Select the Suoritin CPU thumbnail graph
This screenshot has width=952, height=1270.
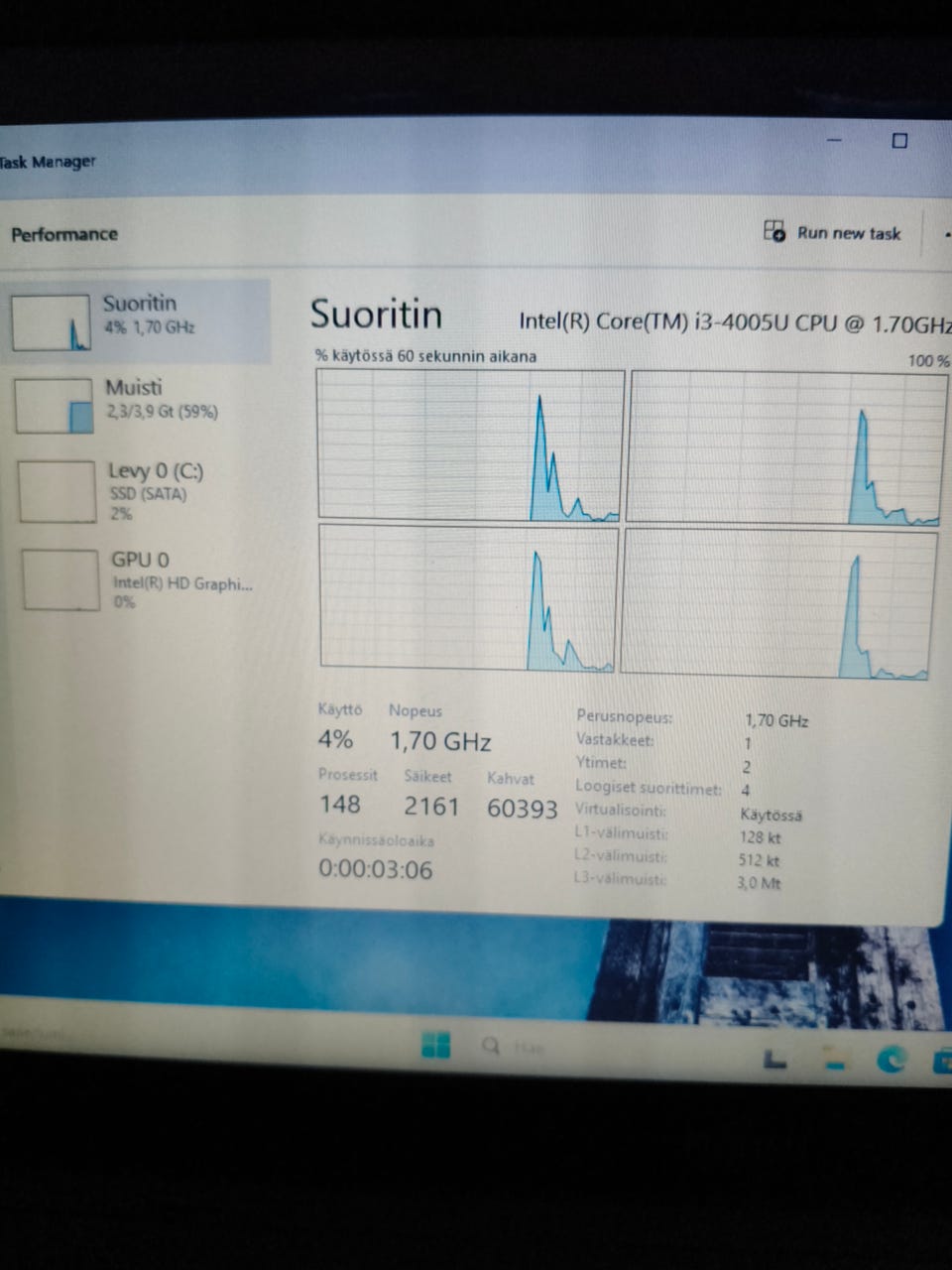click(x=52, y=322)
